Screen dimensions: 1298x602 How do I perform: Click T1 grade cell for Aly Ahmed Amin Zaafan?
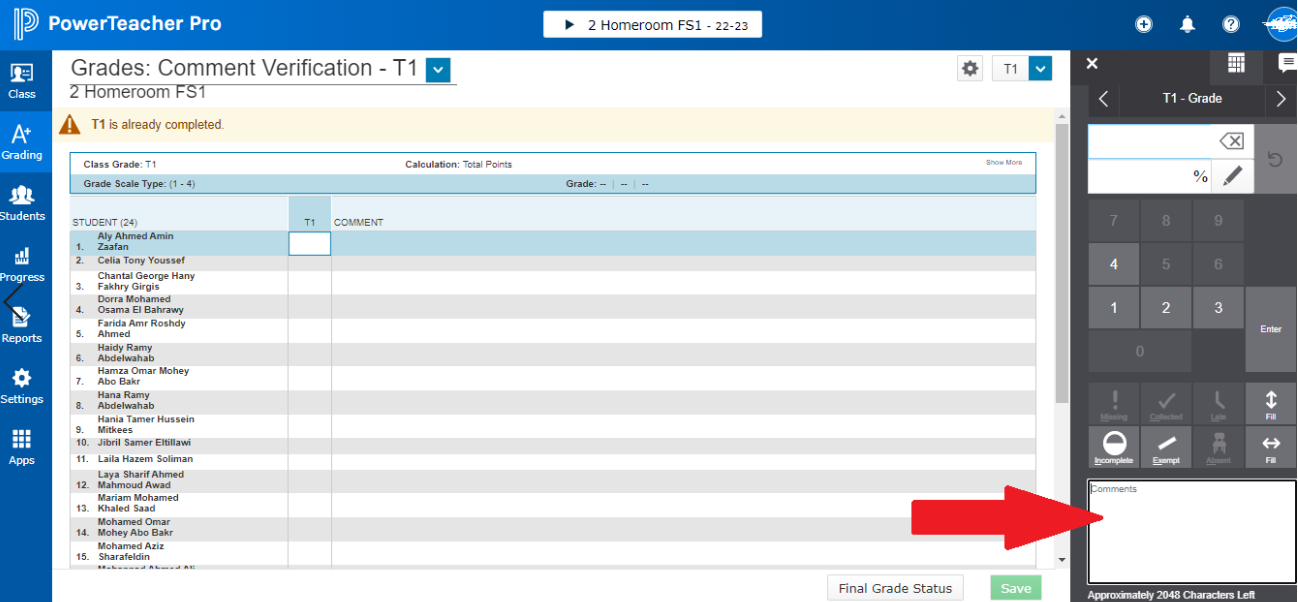[x=309, y=243]
